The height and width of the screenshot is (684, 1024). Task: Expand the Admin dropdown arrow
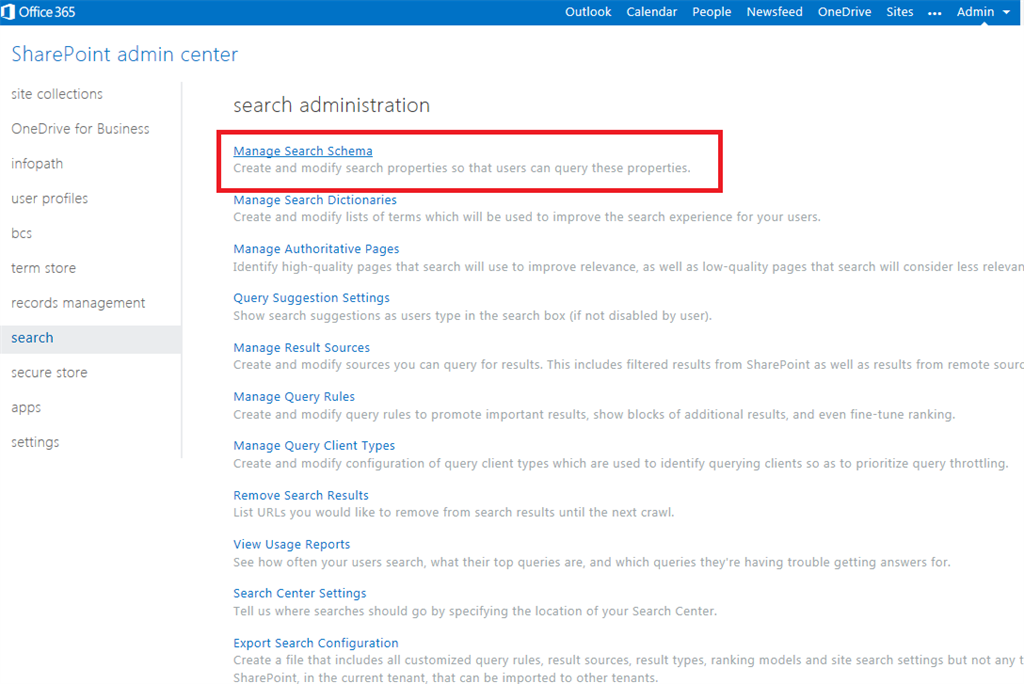pos(1006,12)
